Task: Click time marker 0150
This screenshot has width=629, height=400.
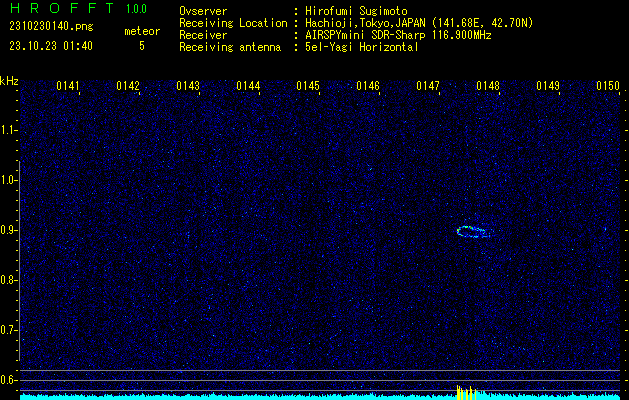Action: [608, 86]
